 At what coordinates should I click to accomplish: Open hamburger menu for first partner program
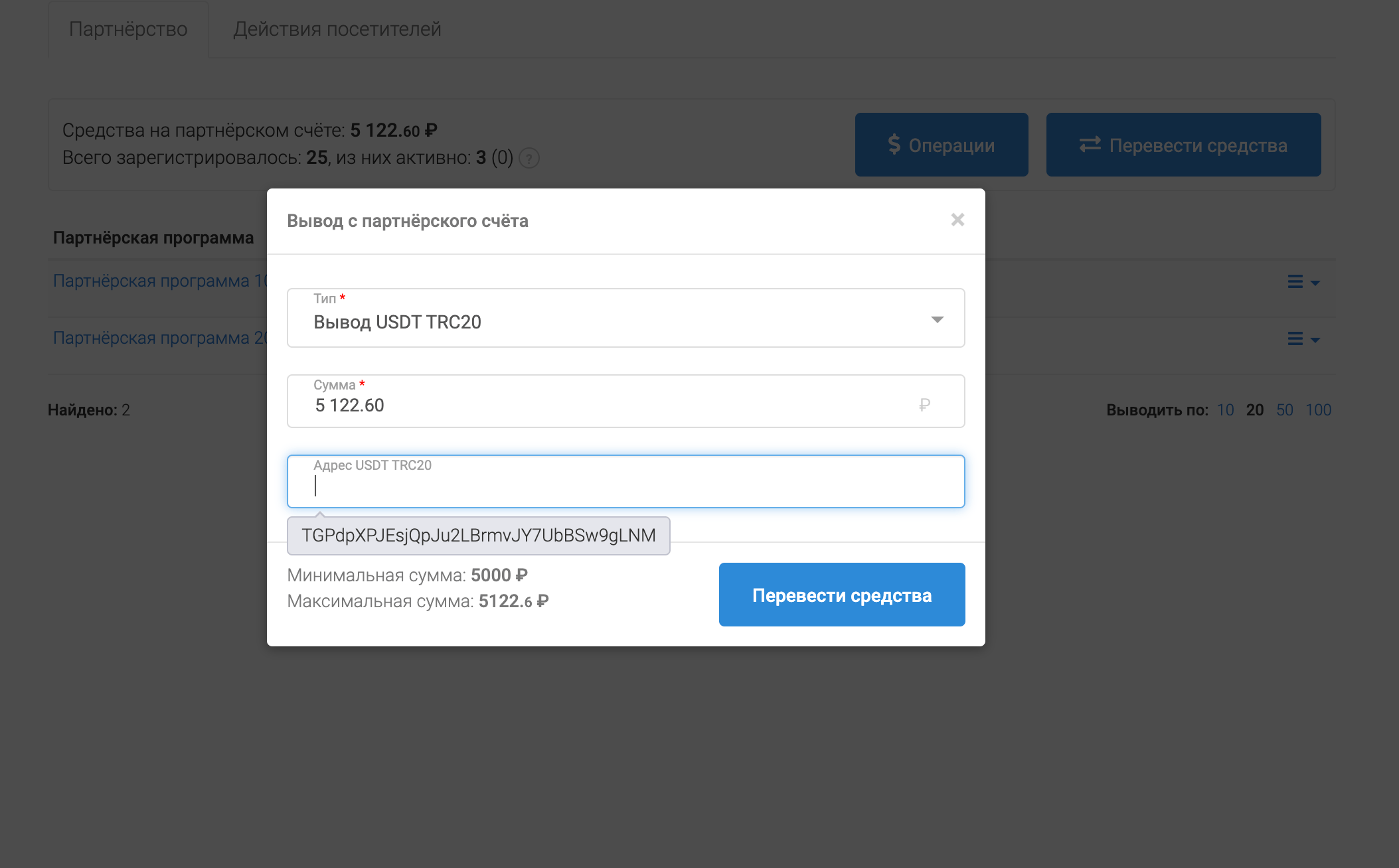point(1295,282)
